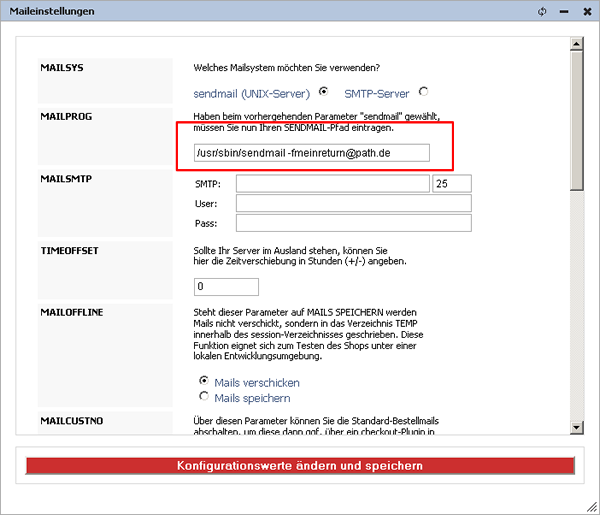This screenshot has height=515, width=600.
Task: Click the refresh icon in the title bar
Action: click(x=542, y=12)
